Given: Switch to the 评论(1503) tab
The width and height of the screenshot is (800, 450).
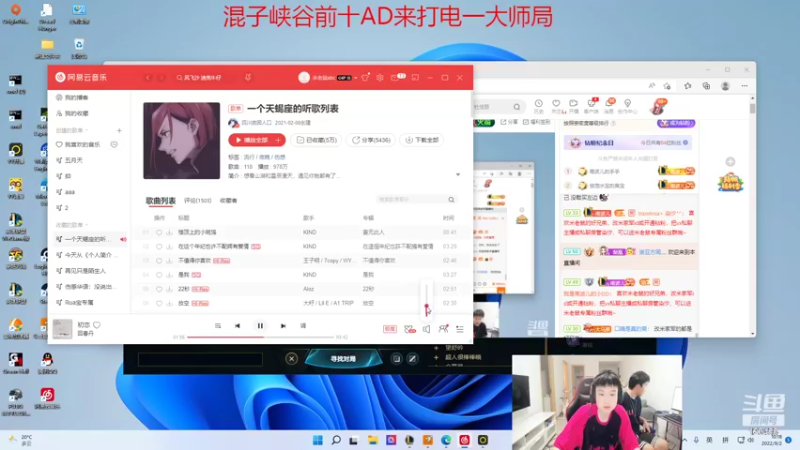Looking at the screenshot, I should [197, 201].
